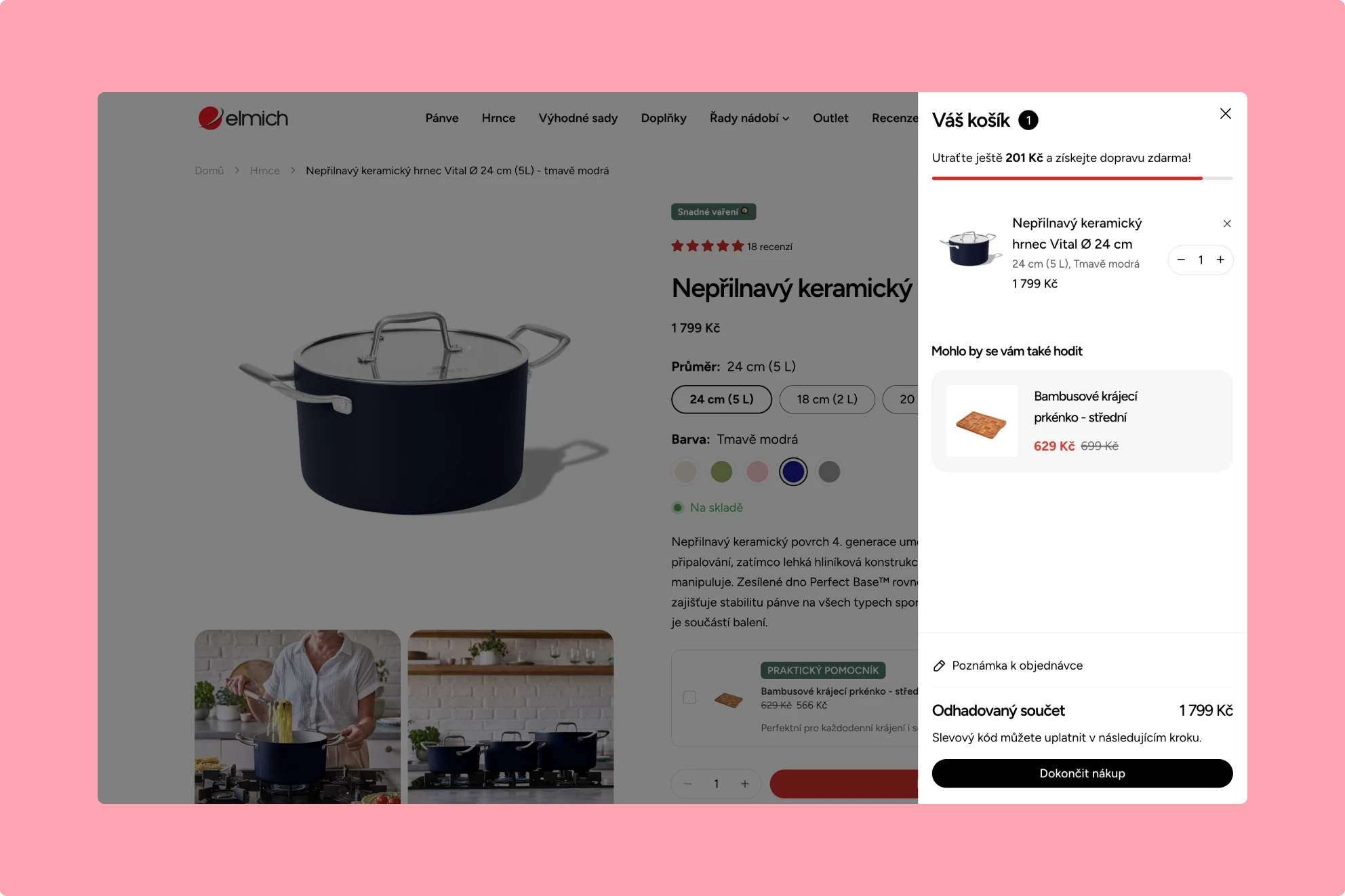Increase cart item quantity with plus icon

(1220, 260)
